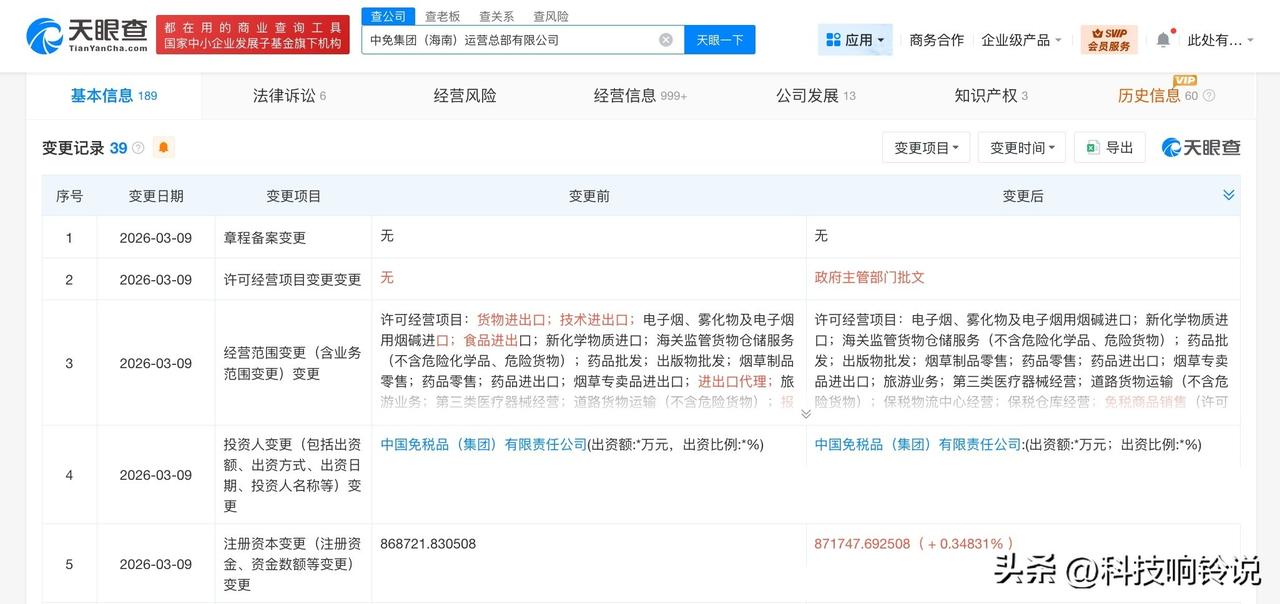Select the 查风险 search tab

tap(551, 16)
